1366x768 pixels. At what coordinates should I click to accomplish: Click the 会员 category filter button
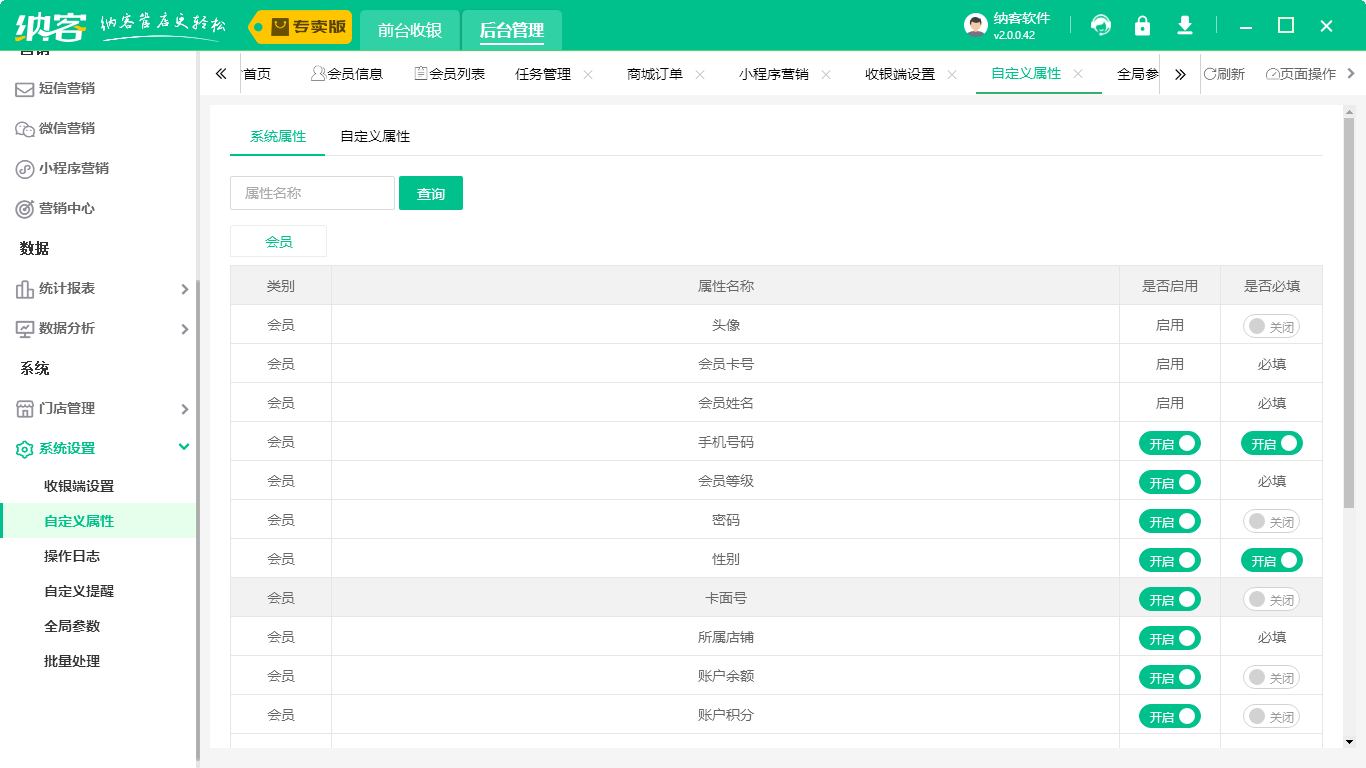tap(279, 241)
